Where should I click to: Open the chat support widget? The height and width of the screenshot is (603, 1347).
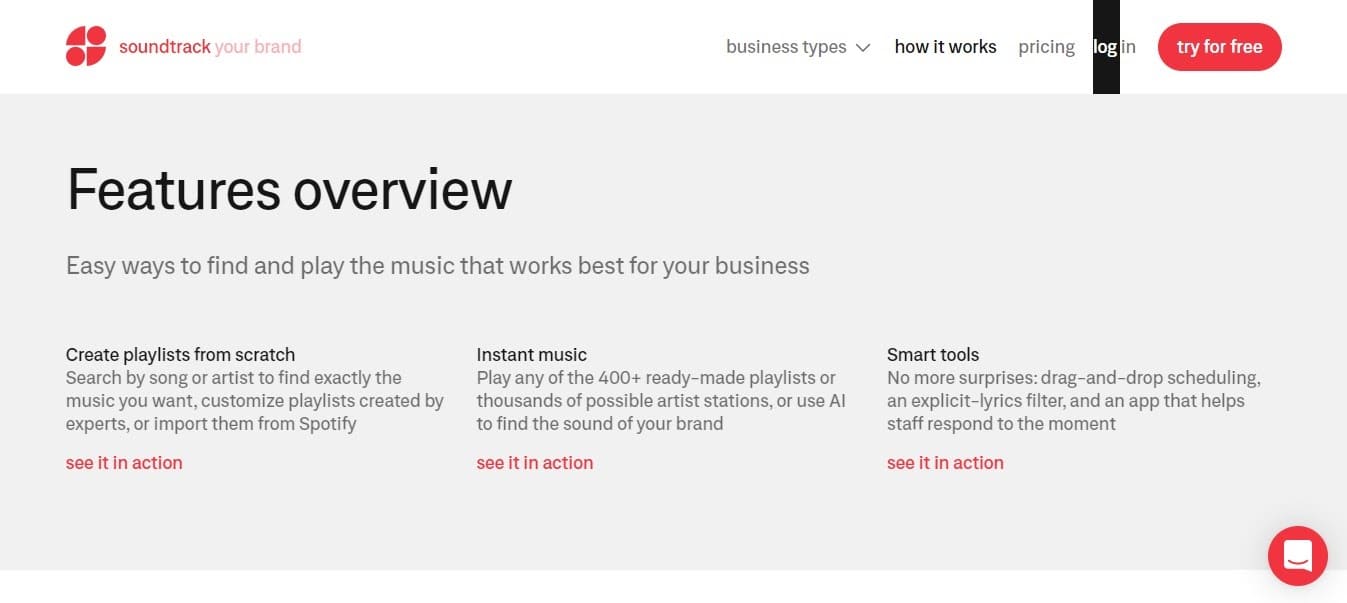1297,555
